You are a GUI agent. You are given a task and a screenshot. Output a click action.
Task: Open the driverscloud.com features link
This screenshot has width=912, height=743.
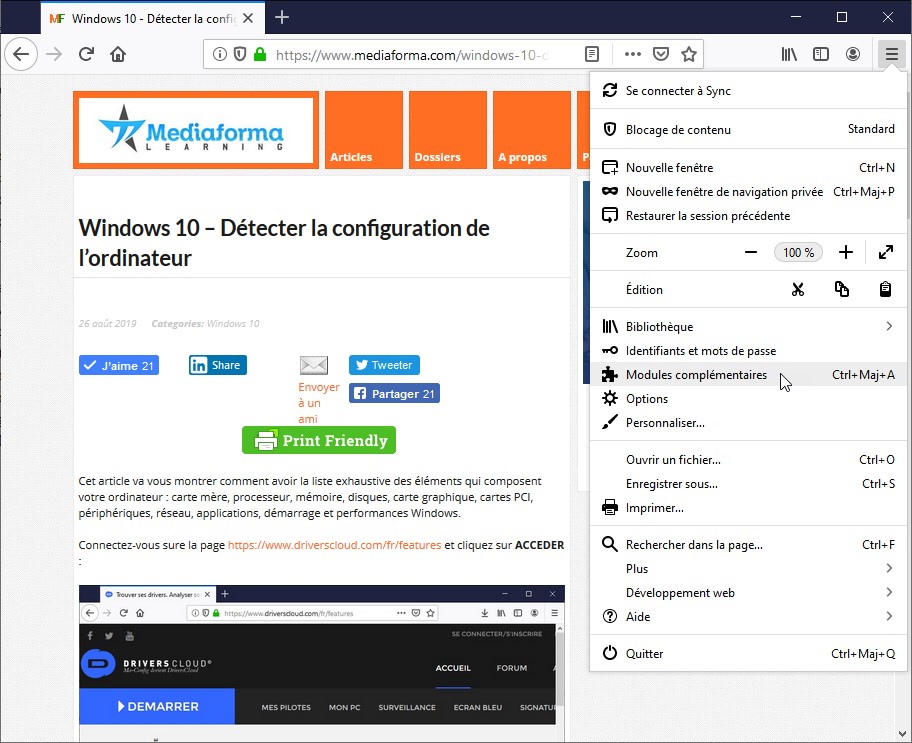coord(334,545)
